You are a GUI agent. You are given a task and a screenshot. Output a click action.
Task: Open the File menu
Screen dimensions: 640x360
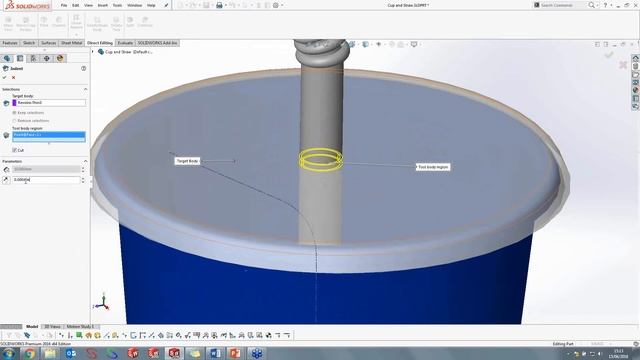[64, 5]
